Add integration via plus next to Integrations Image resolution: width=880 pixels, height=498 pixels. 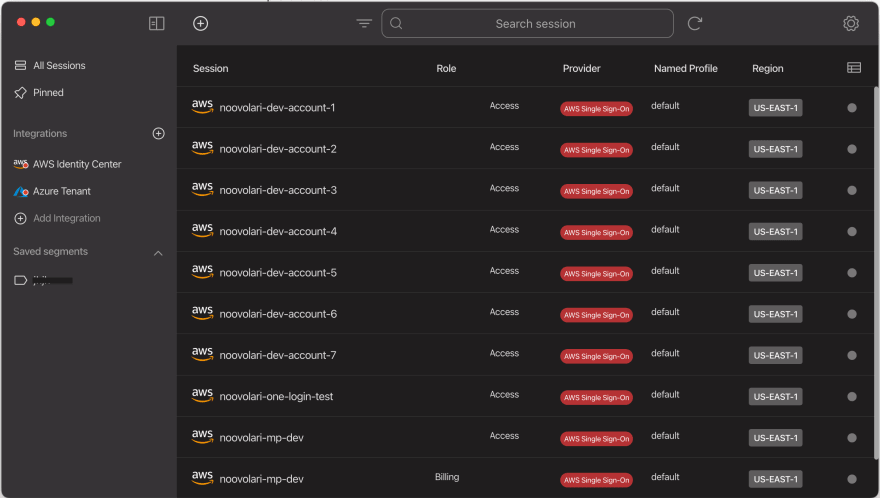[x=158, y=133]
